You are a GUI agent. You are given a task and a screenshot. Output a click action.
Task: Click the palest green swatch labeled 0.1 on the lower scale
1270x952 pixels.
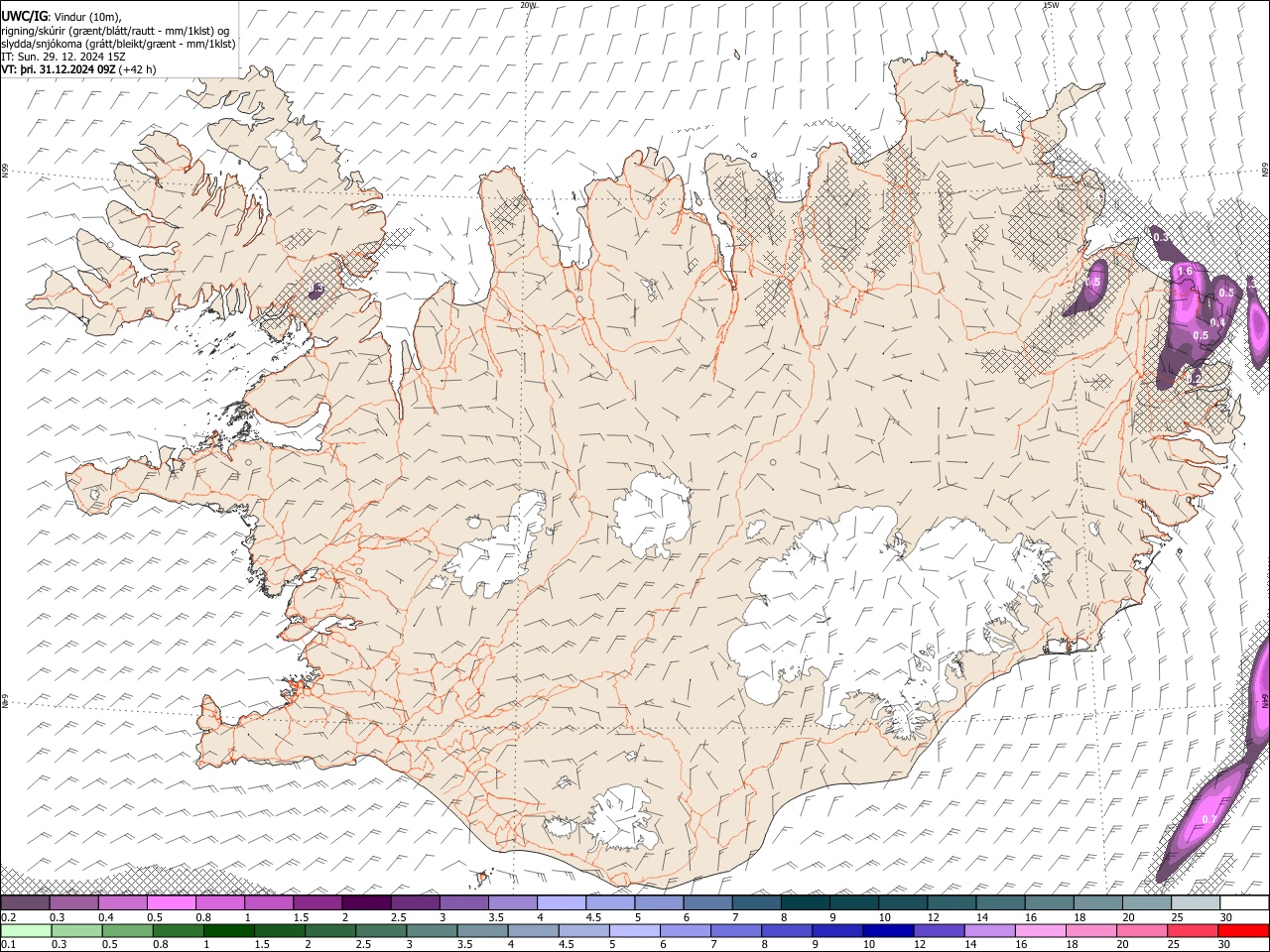coord(25,930)
